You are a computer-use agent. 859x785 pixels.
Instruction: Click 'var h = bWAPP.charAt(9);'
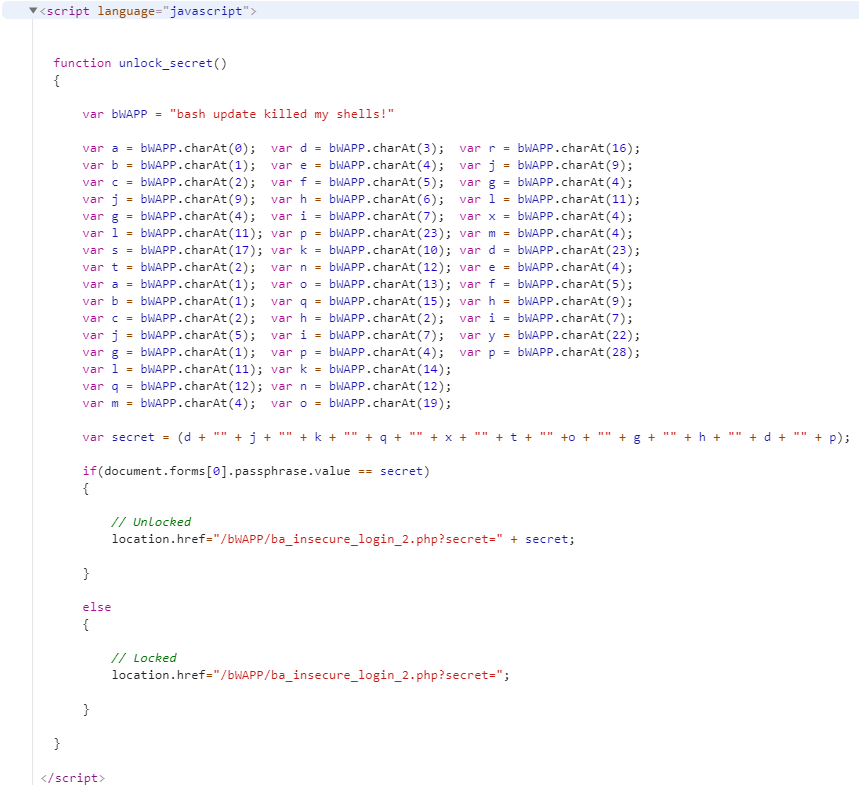[546, 301]
